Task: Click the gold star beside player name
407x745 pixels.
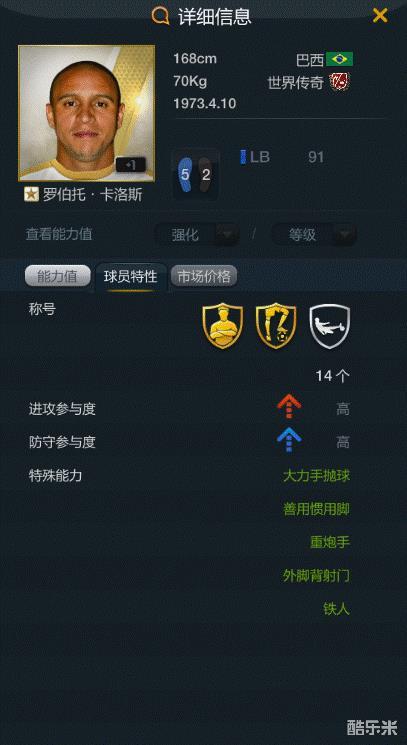Action: click(31, 194)
